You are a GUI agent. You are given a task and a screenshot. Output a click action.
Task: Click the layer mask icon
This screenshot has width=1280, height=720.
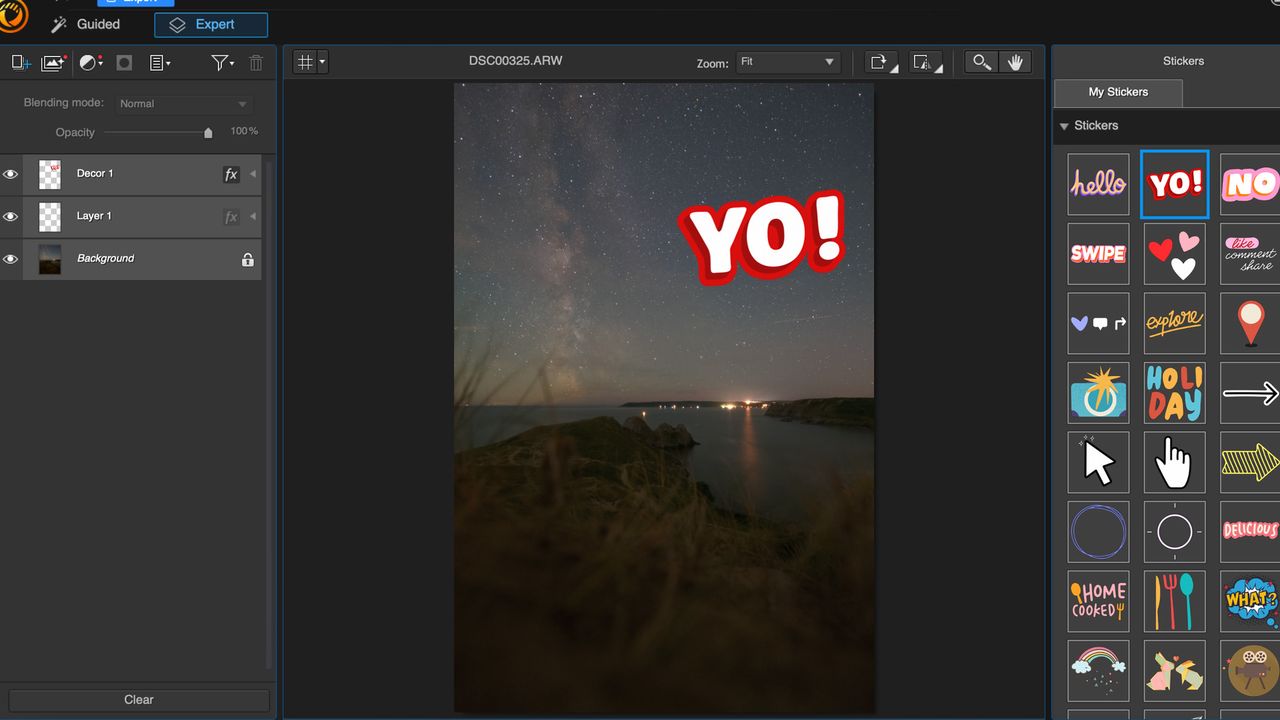coord(124,63)
